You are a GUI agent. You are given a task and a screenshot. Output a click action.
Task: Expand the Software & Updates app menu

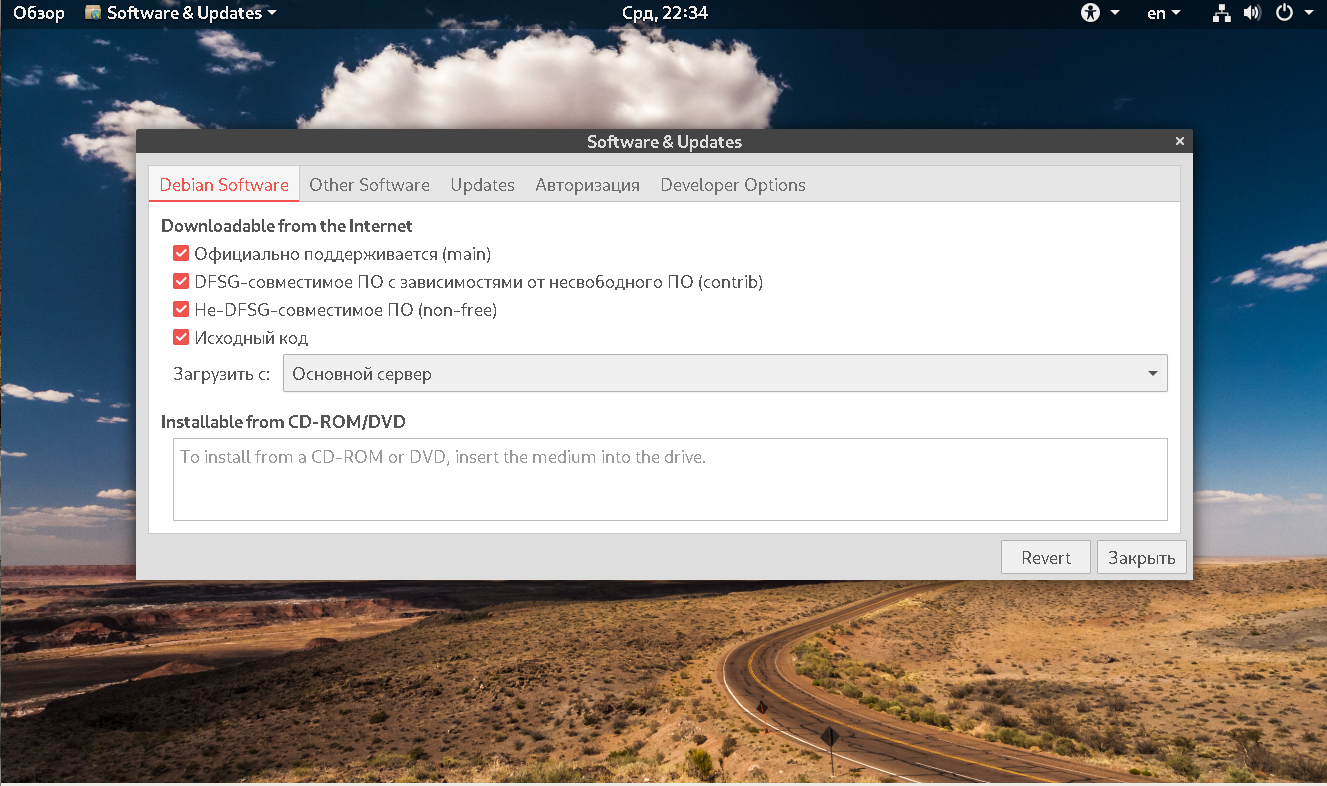pos(181,13)
